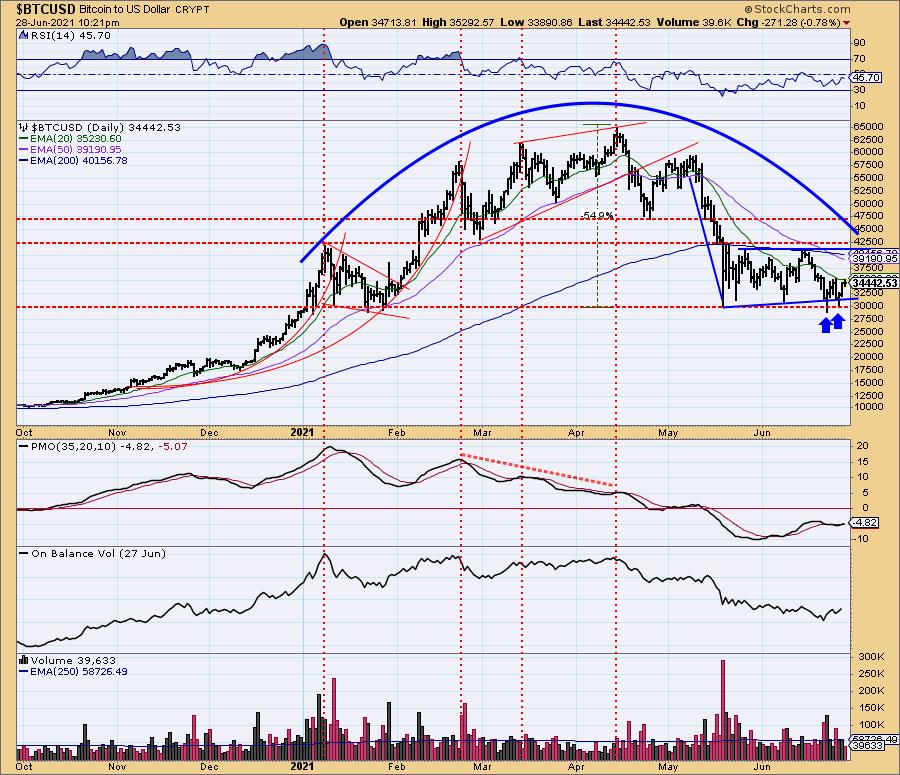Click the 39190.95 EMA axis tag
900x775 pixels.
coord(875,259)
